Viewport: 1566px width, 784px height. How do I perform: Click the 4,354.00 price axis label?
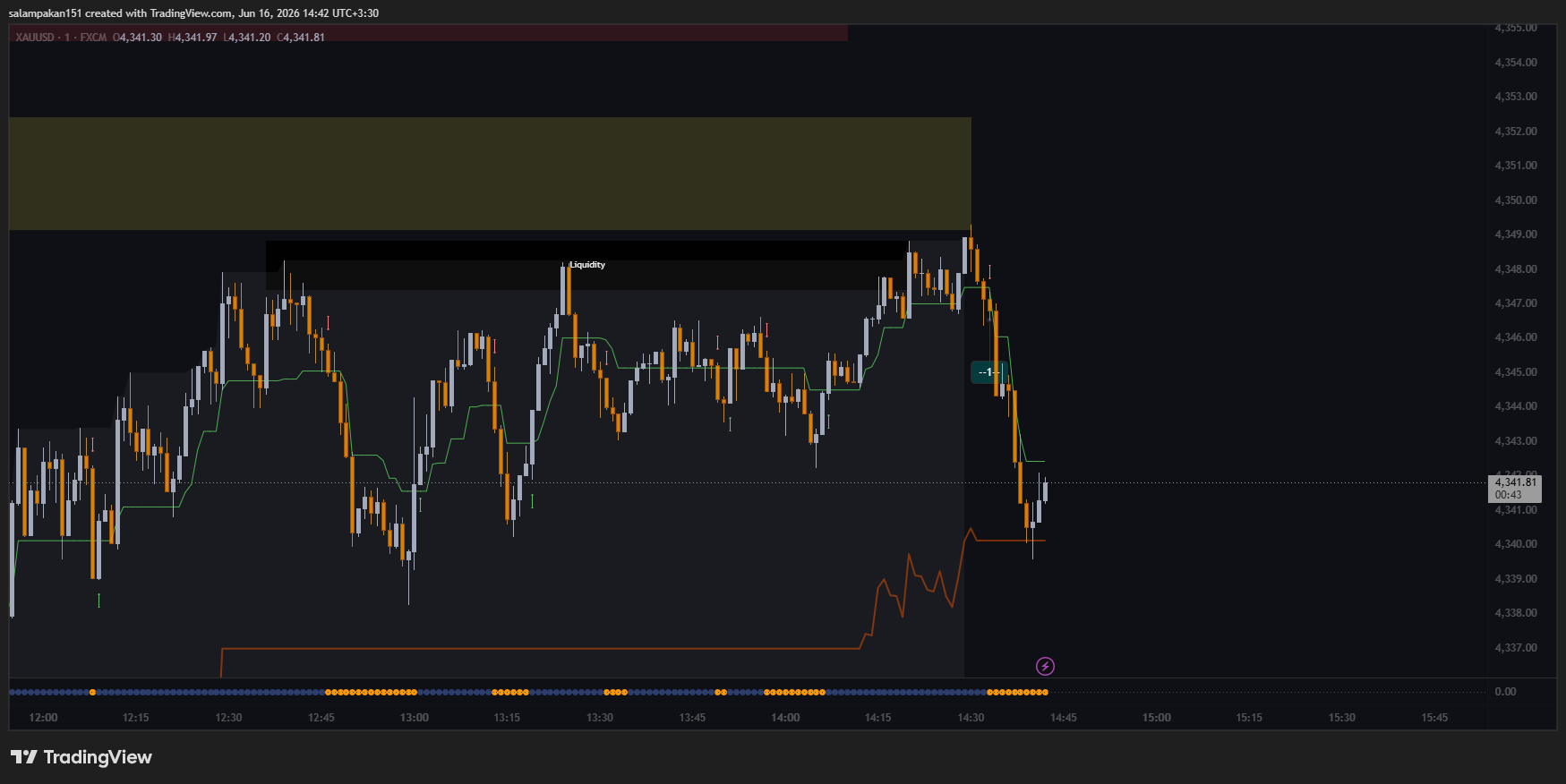pos(1516,63)
